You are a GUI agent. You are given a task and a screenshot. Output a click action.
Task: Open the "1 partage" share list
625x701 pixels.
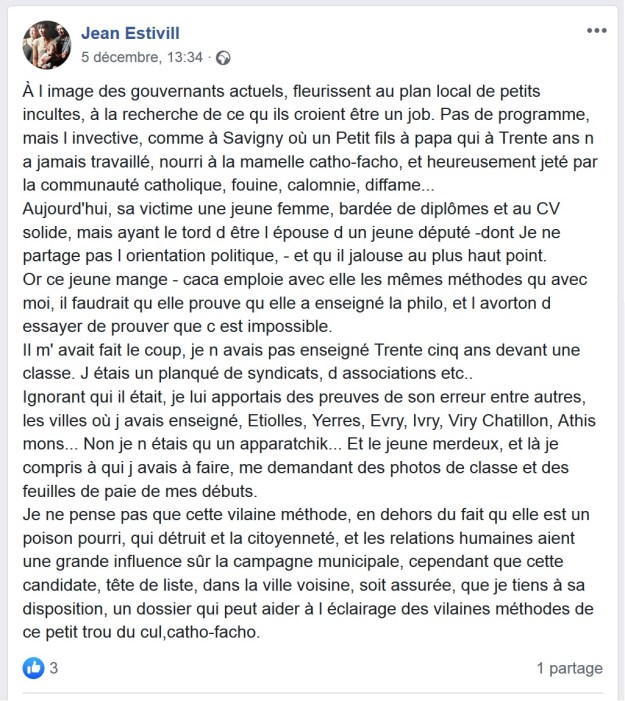pyautogui.click(x=569, y=667)
